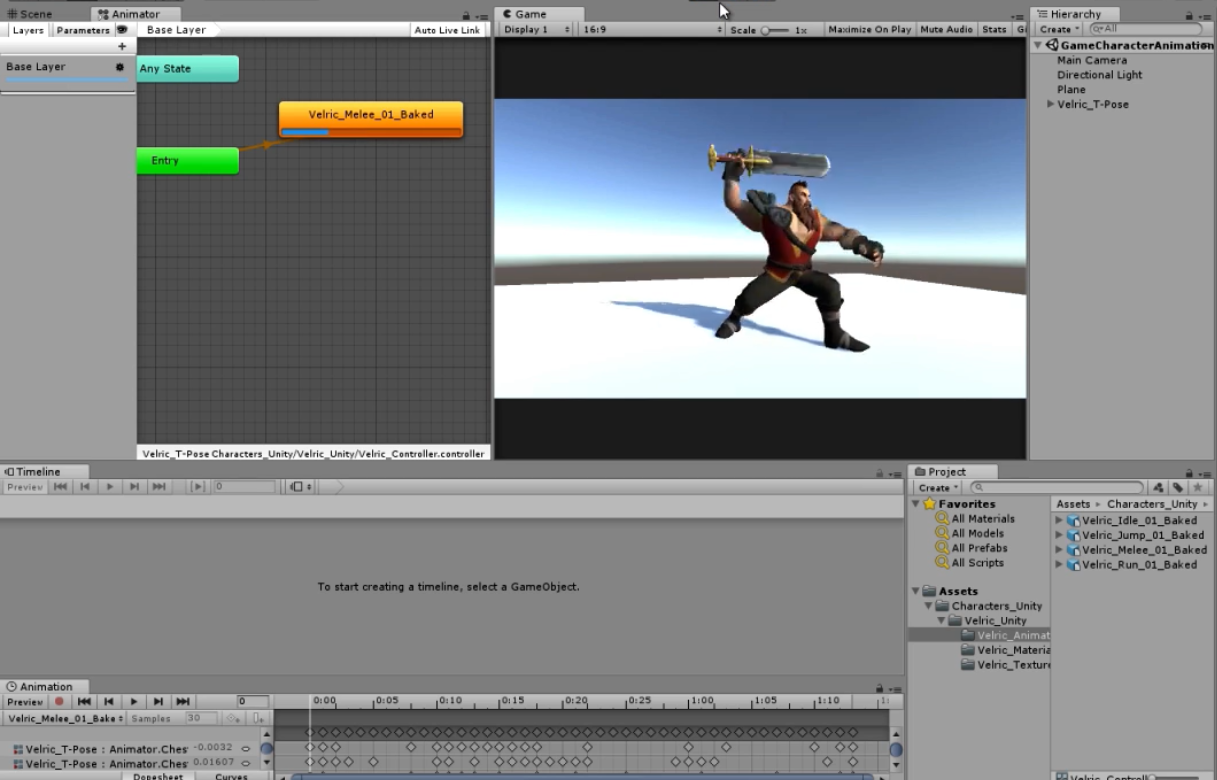This screenshot has height=780, width=1217.
Task: Open the Velric_Animations folder
Action: coord(1005,635)
